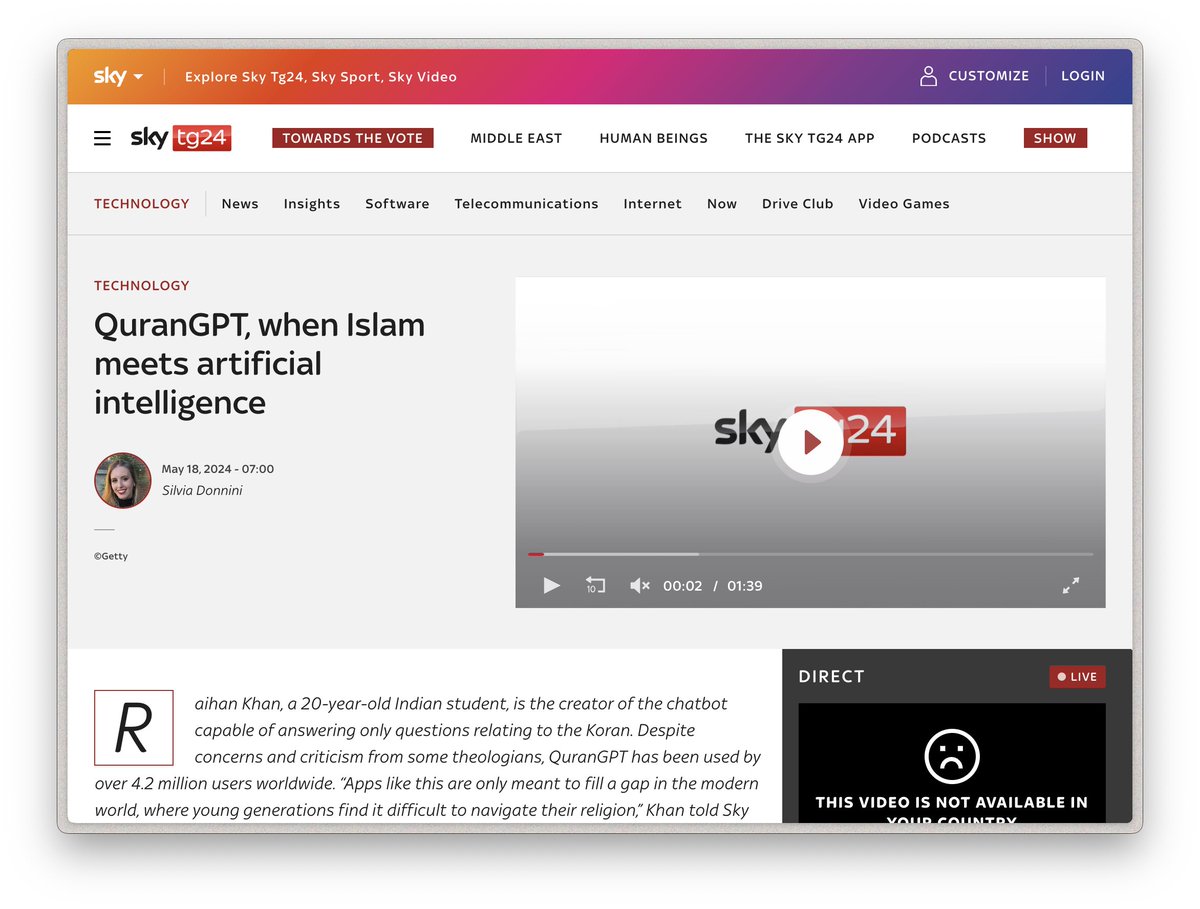This screenshot has height=909, width=1200.
Task: Open the Video Games section
Action: (x=904, y=203)
